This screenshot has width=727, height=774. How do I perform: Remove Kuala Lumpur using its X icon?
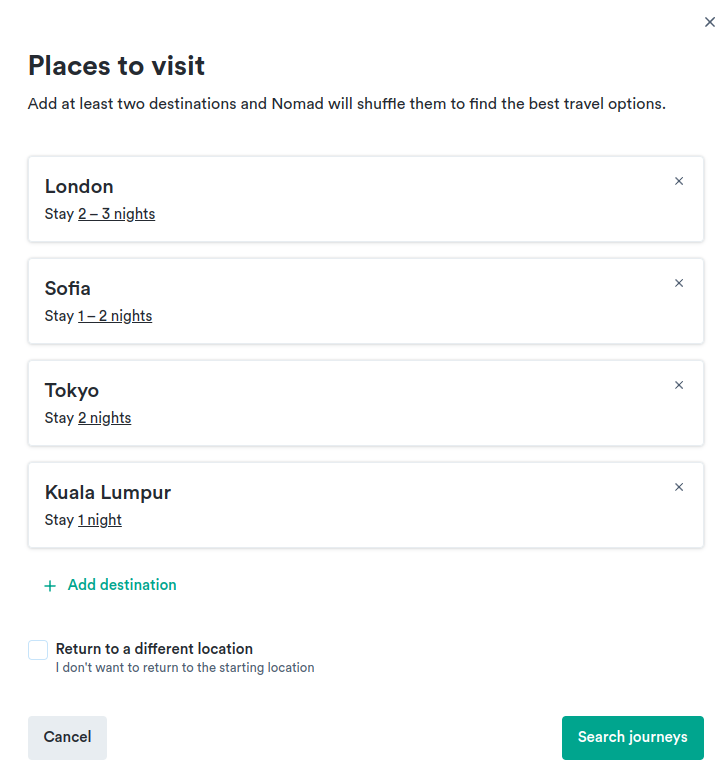[x=679, y=487]
